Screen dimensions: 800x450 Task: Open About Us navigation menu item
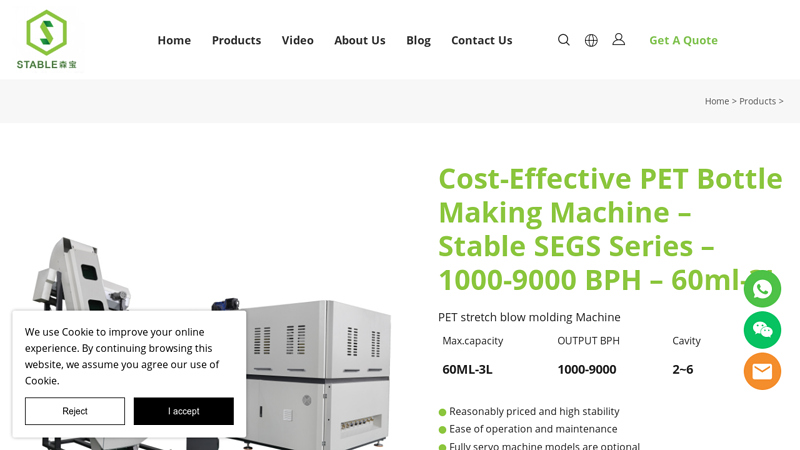[360, 40]
